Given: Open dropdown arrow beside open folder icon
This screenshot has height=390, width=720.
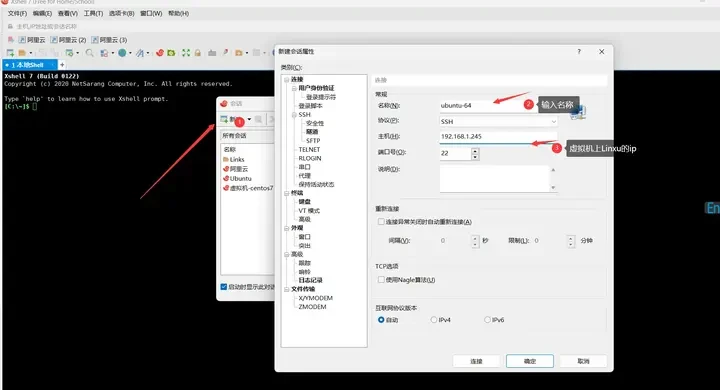Looking at the screenshot, I should click(x=31, y=53).
